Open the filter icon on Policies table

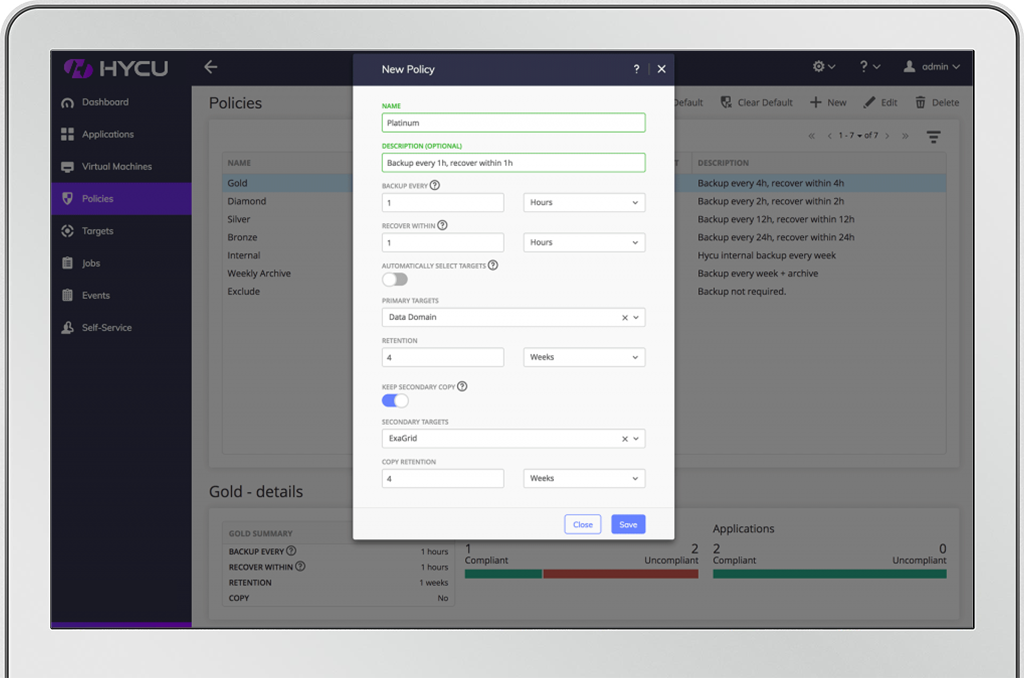934,137
